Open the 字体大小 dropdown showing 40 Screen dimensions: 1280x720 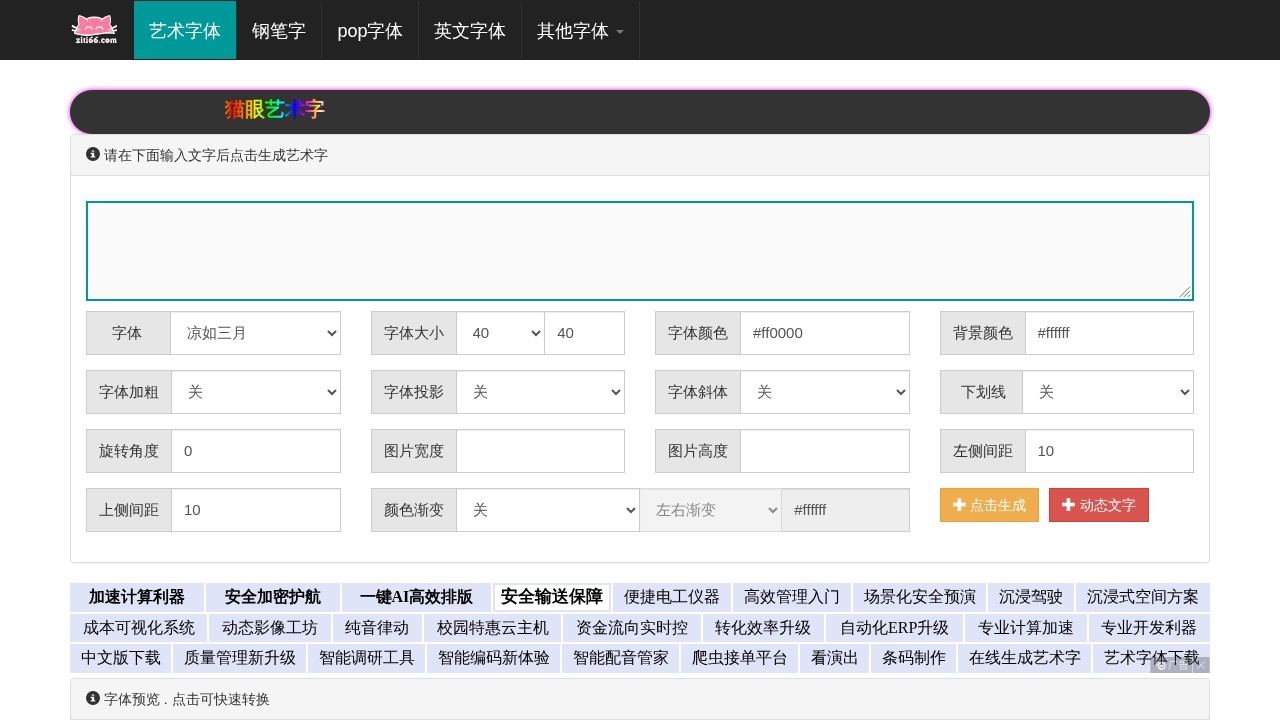click(x=500, y=333)
